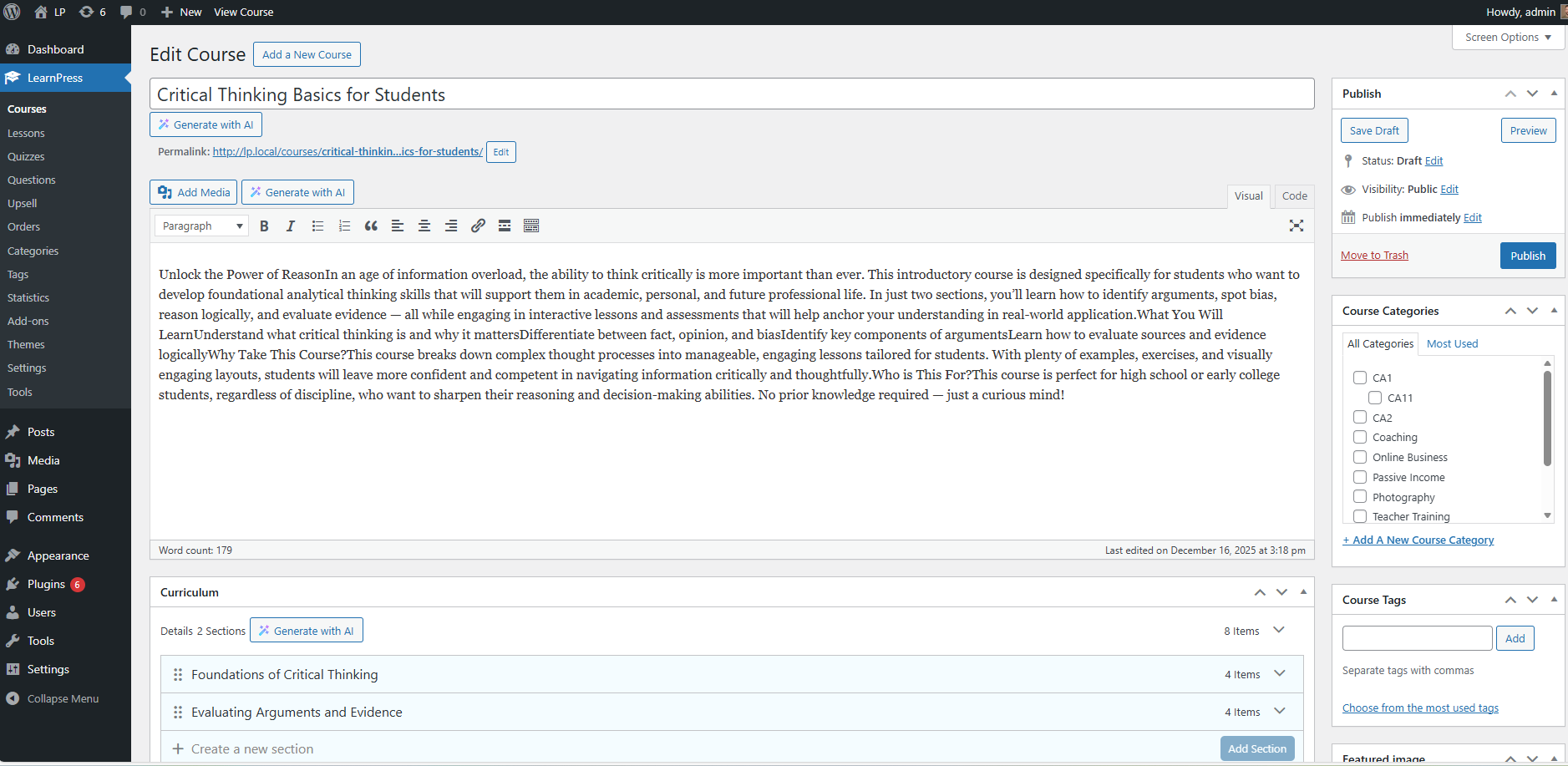1568x766 pixels.
Task: Expand the Foundations of Critical Thinking section
Action: [x=1279, y=674]
